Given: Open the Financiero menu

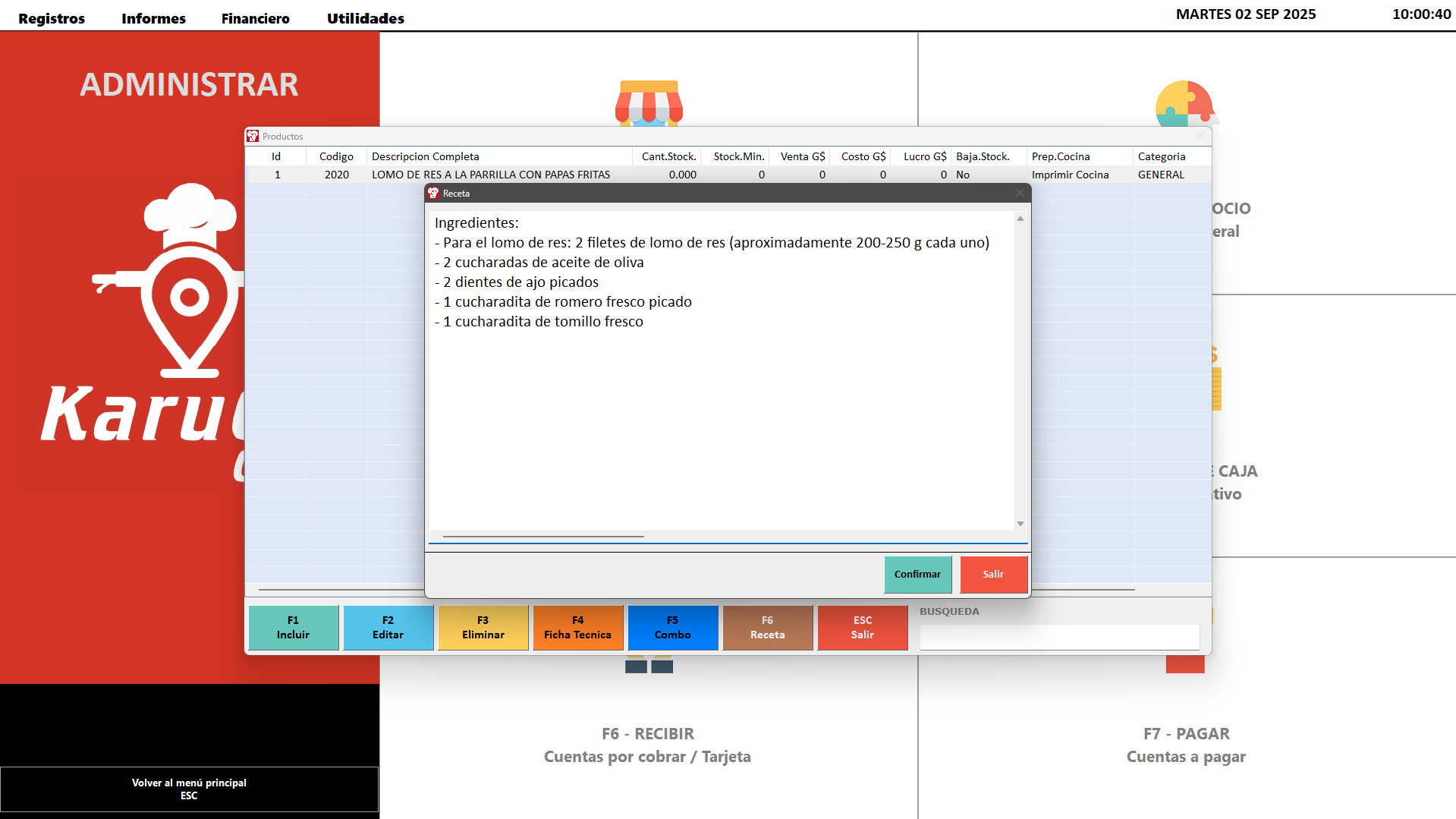Looking at the screenshot, I should tap(255, 18).
